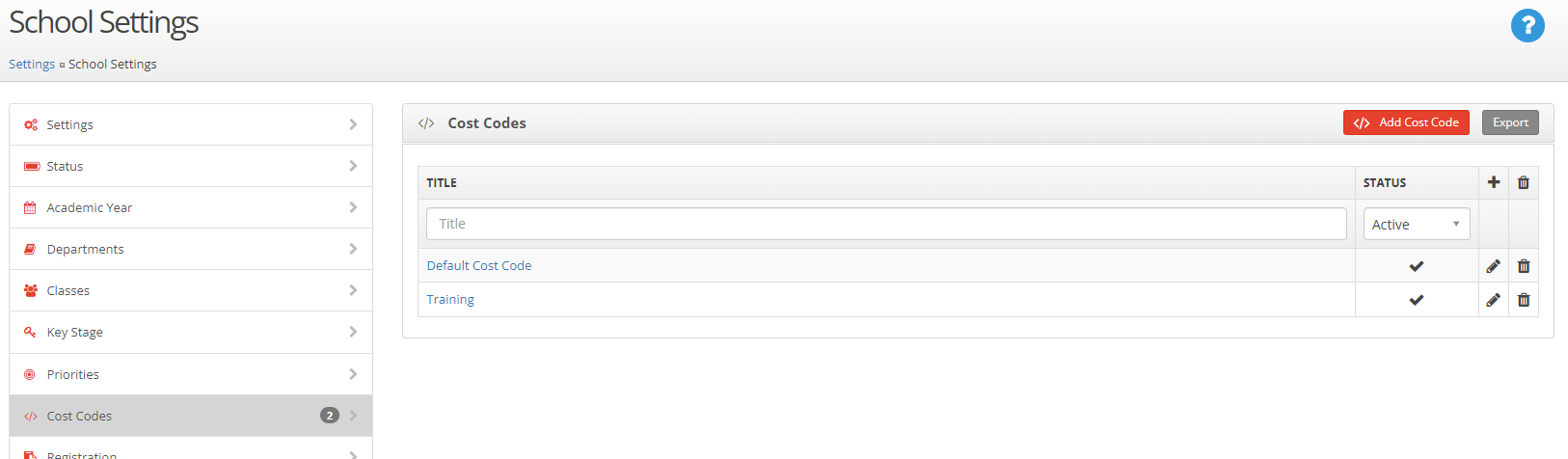This screenshot has height=459, width=1568.
Task: Click the trash icon in table header
Action: point(1524,182)
